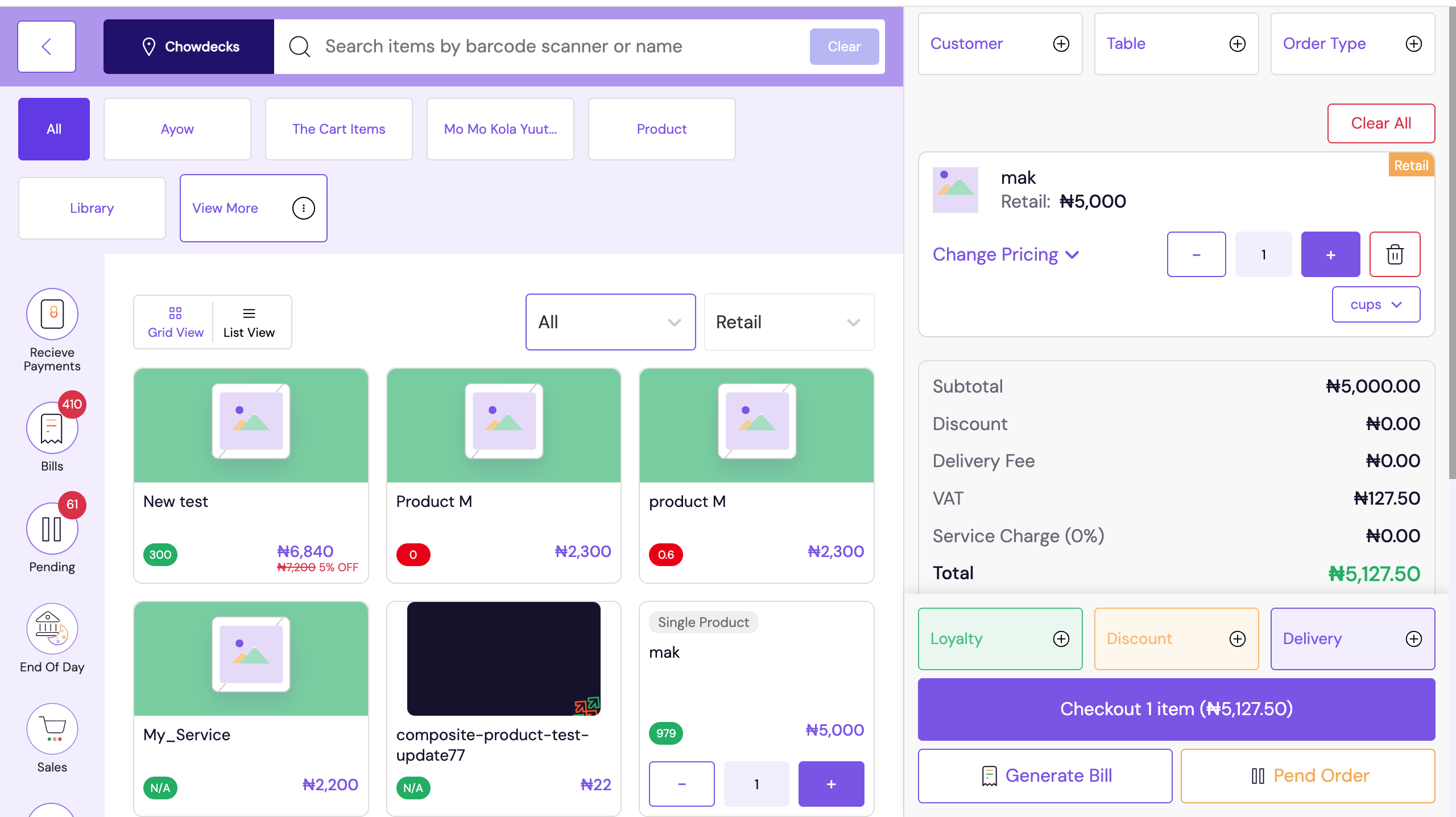This screenshot has width=1456, height=817.
Task: Increase mak quantity in cart panel
Action: 1330,254
